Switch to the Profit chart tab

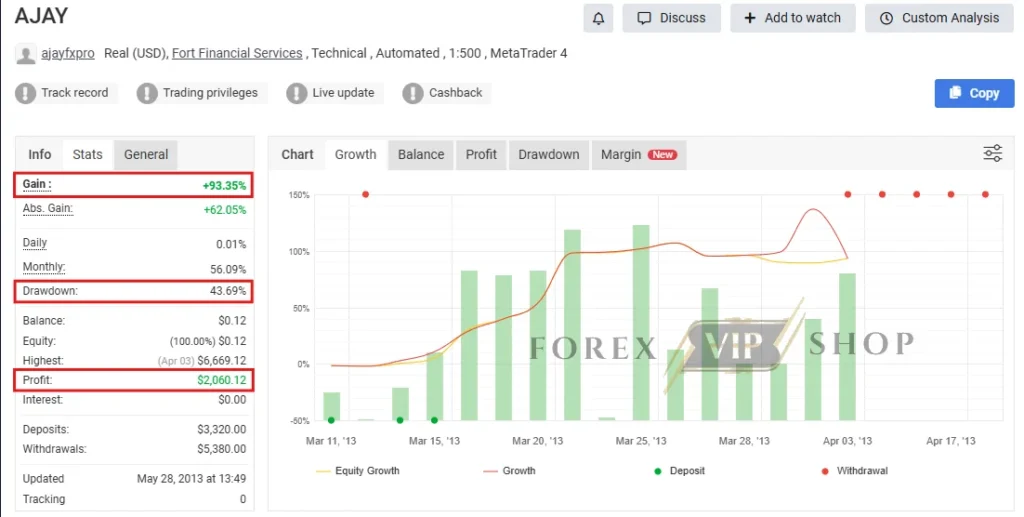tap(481, 155)
